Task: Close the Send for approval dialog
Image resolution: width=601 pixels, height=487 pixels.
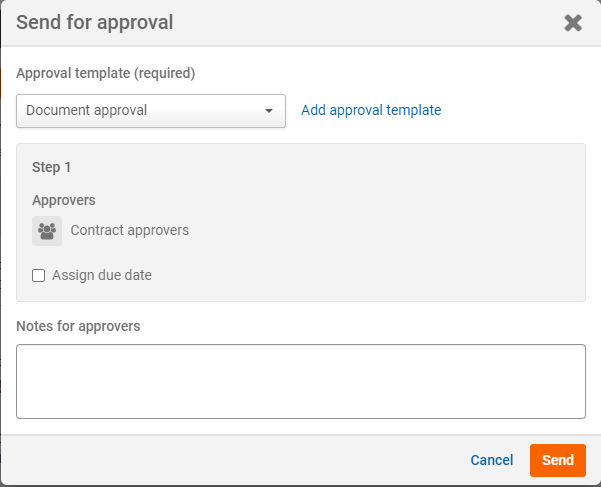Action: [573, 23]
